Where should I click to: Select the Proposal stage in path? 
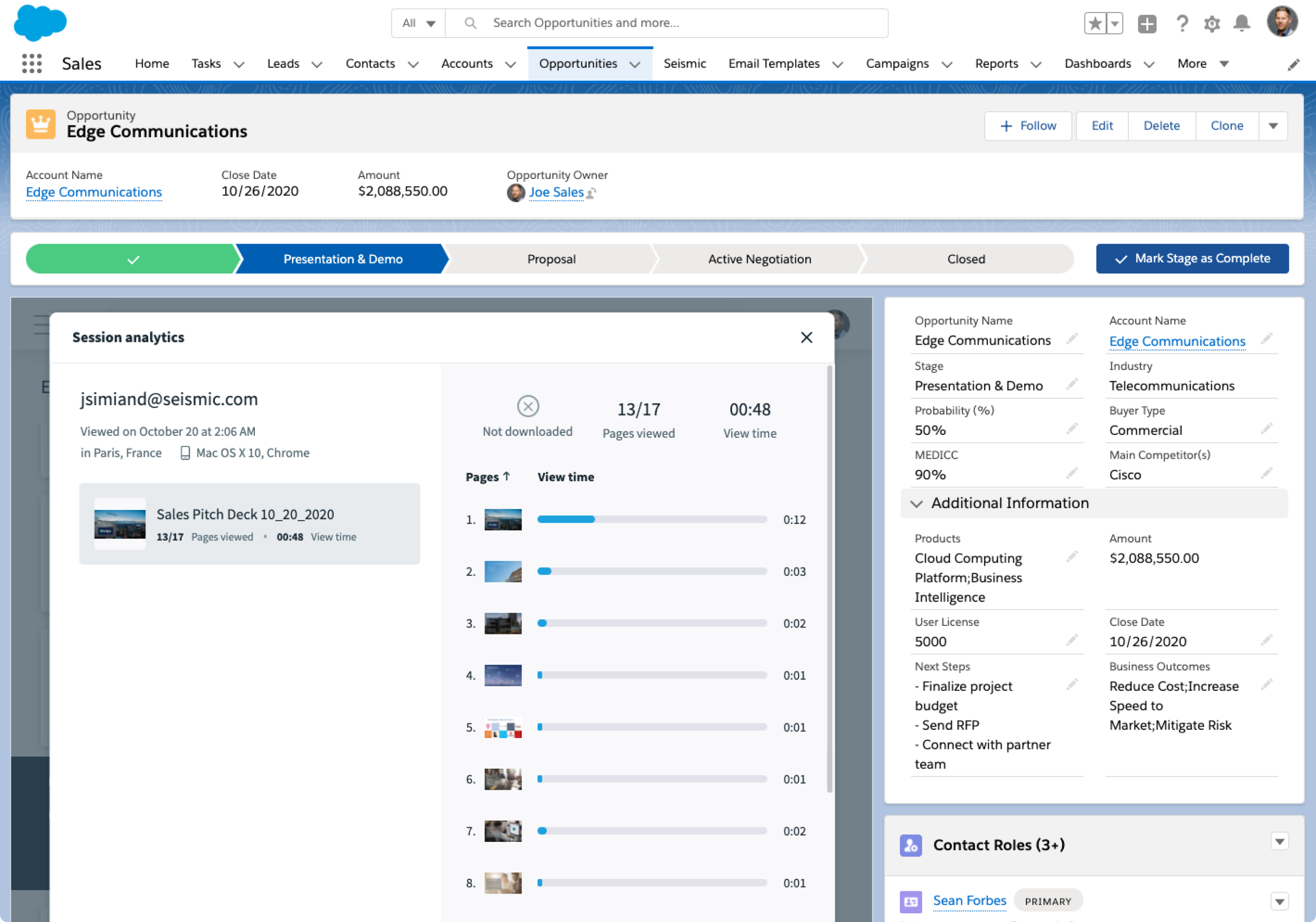pyautogui.click(x=551, y=259)
